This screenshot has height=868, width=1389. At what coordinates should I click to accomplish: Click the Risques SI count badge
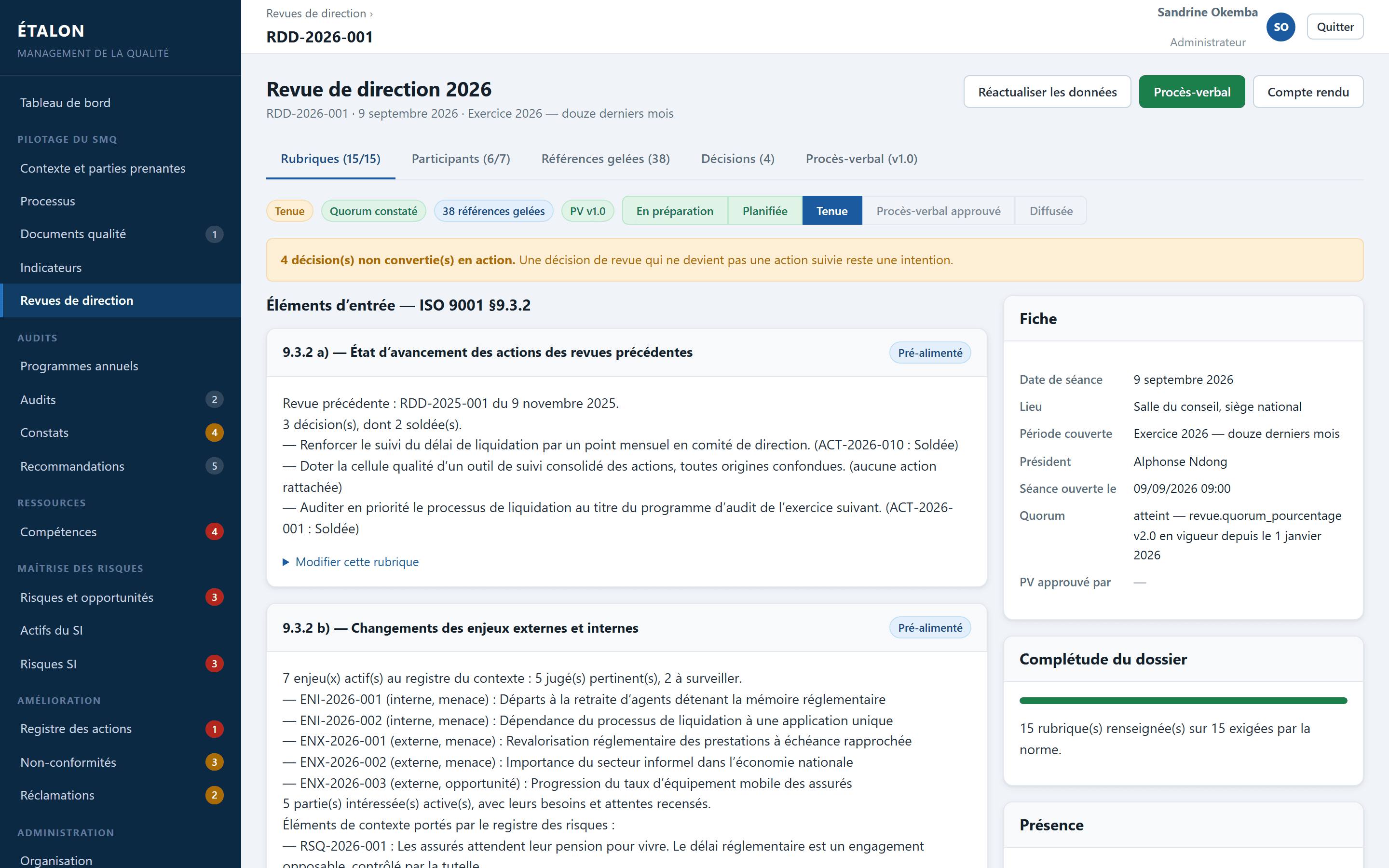pos(214,664)
